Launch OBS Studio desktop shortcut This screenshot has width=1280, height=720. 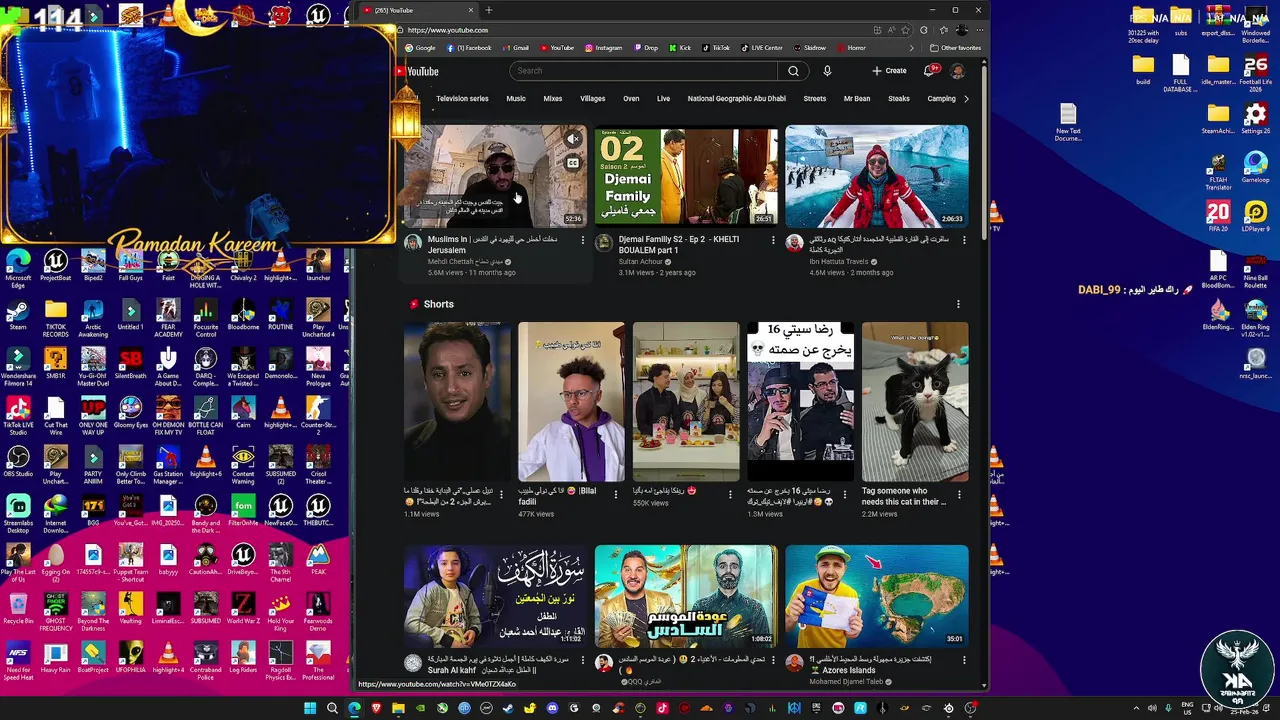[x=18, y=461]
